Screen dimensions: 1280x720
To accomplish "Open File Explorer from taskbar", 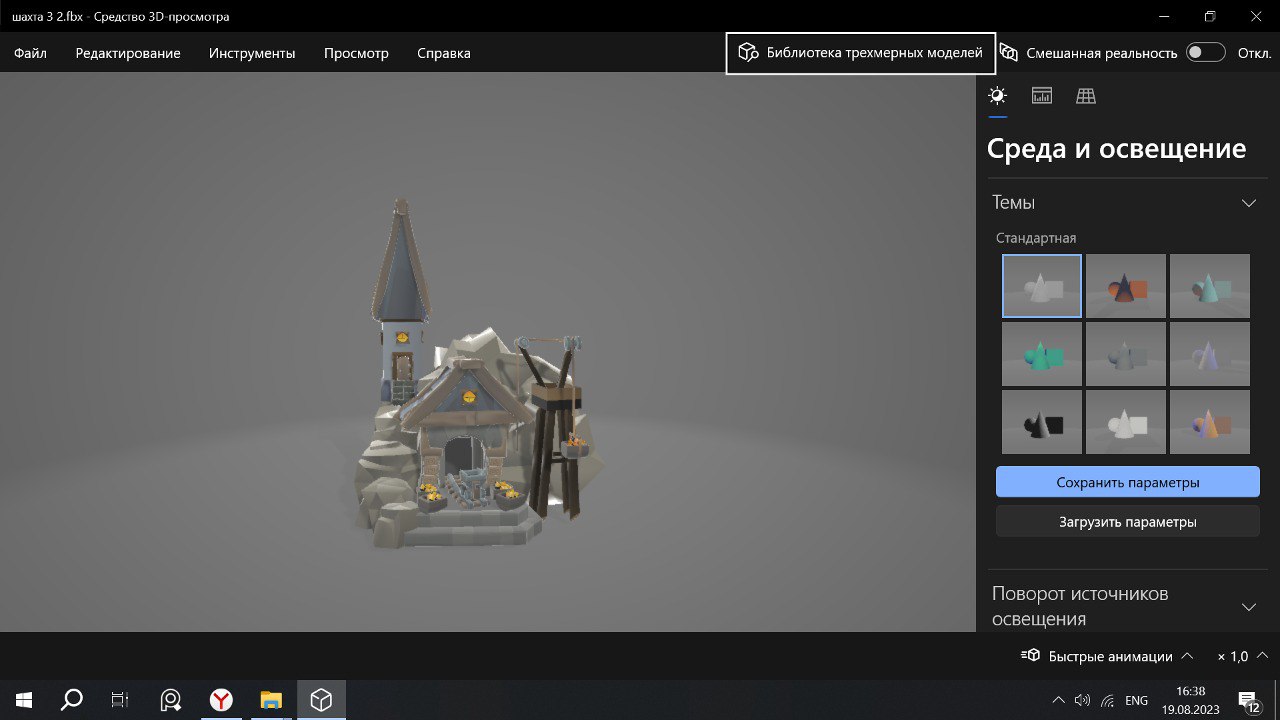I will (271, 700).
